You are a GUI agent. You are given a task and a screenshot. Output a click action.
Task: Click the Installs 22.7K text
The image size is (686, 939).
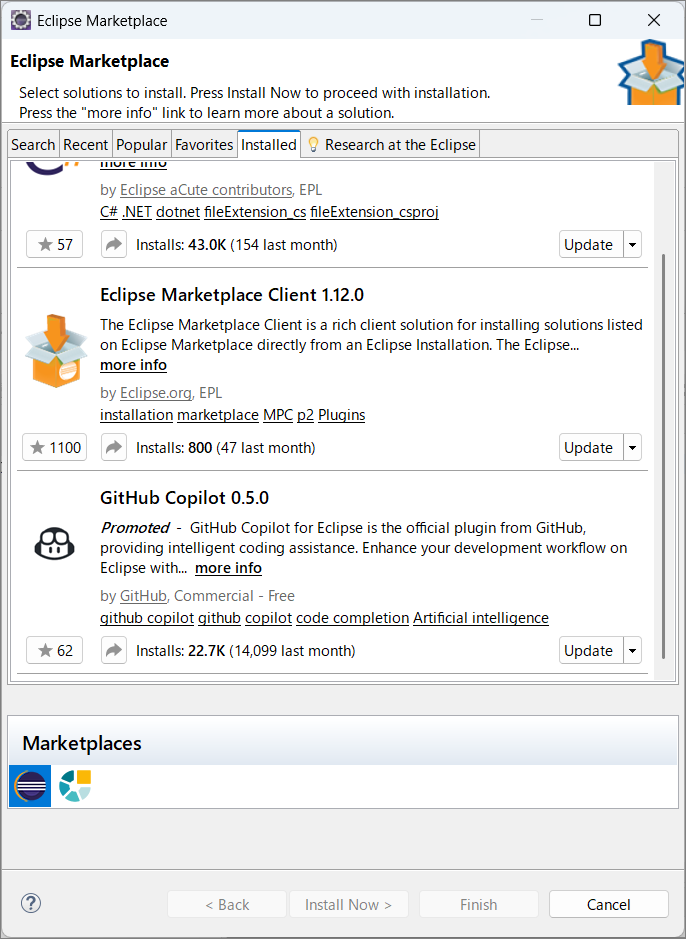(x=245, y=651)
